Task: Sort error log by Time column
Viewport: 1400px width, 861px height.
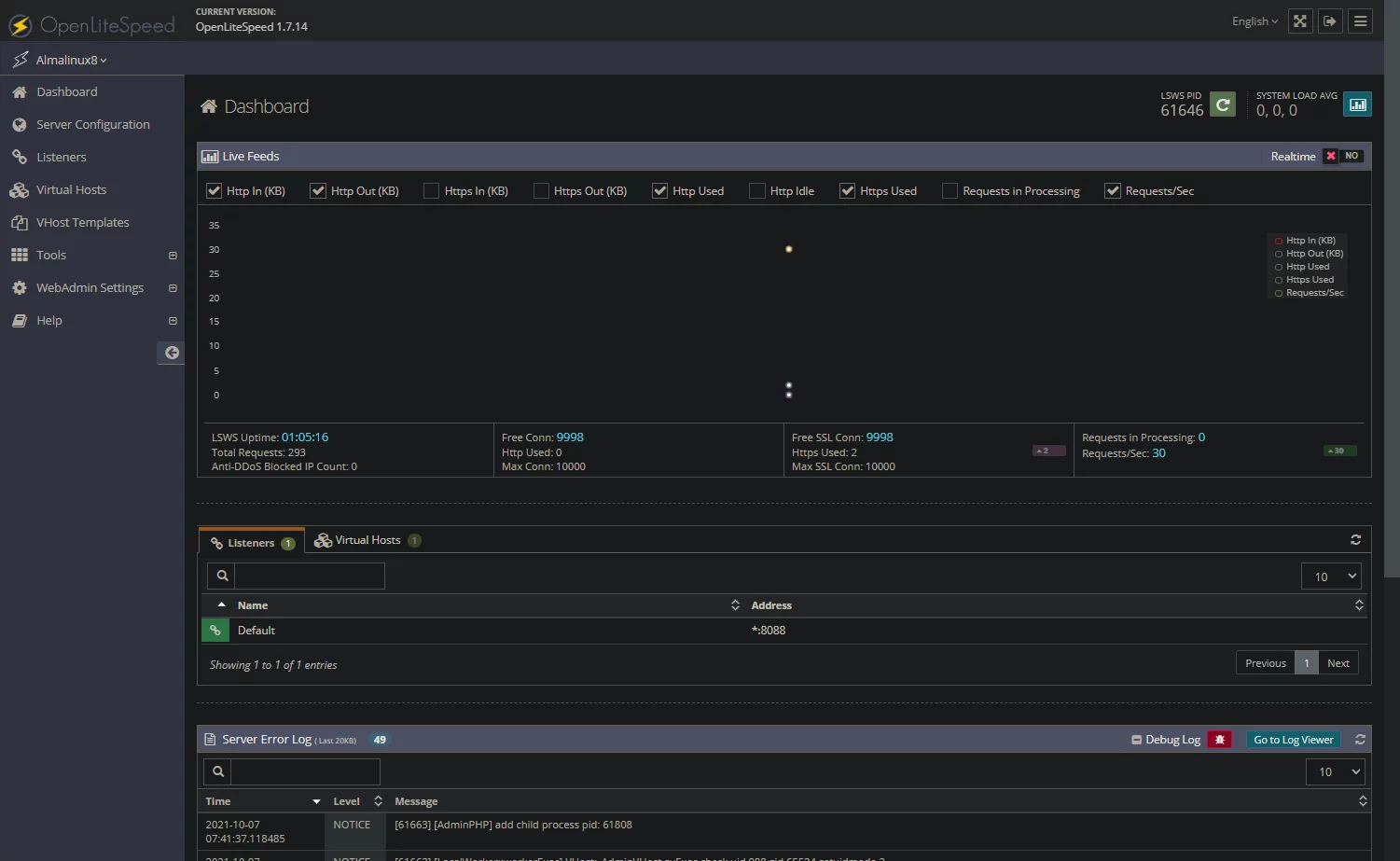Action: (x=263, y=801)
